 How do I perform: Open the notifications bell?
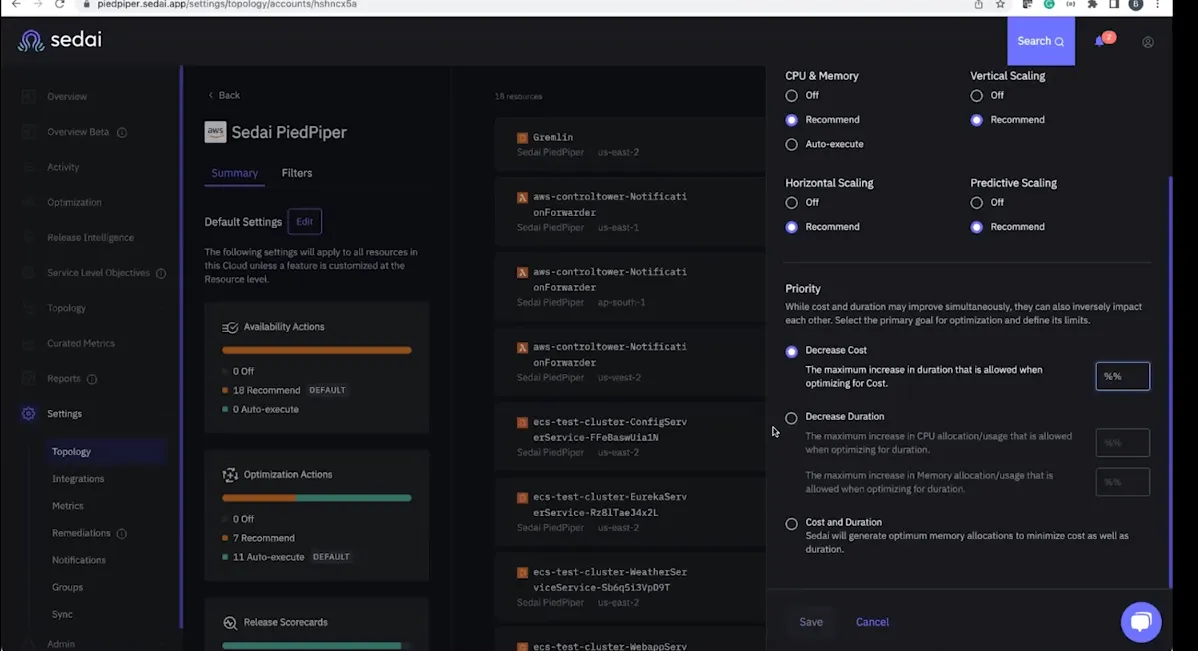1100,41
